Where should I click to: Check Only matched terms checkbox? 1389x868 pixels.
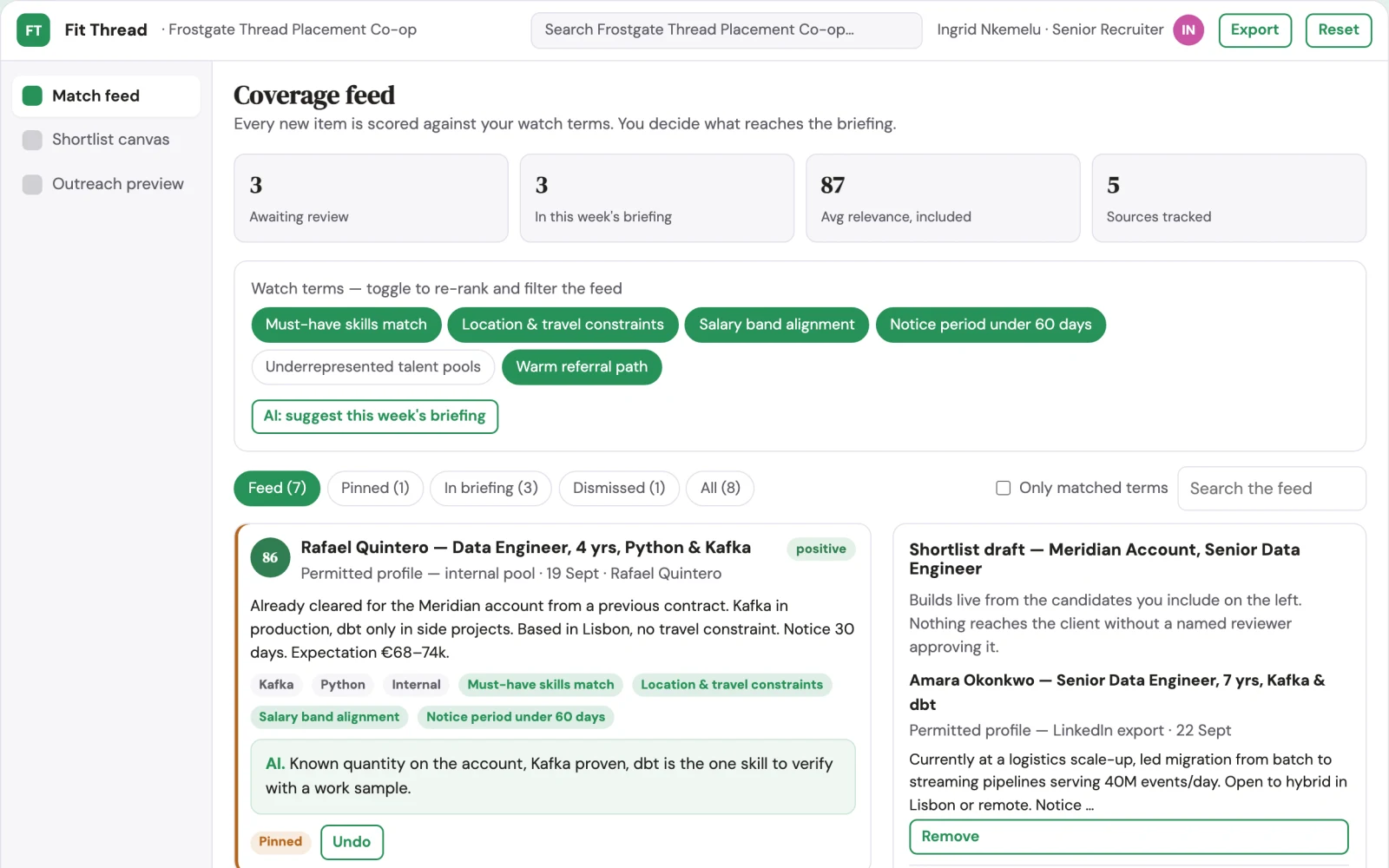click(1003, 488)
